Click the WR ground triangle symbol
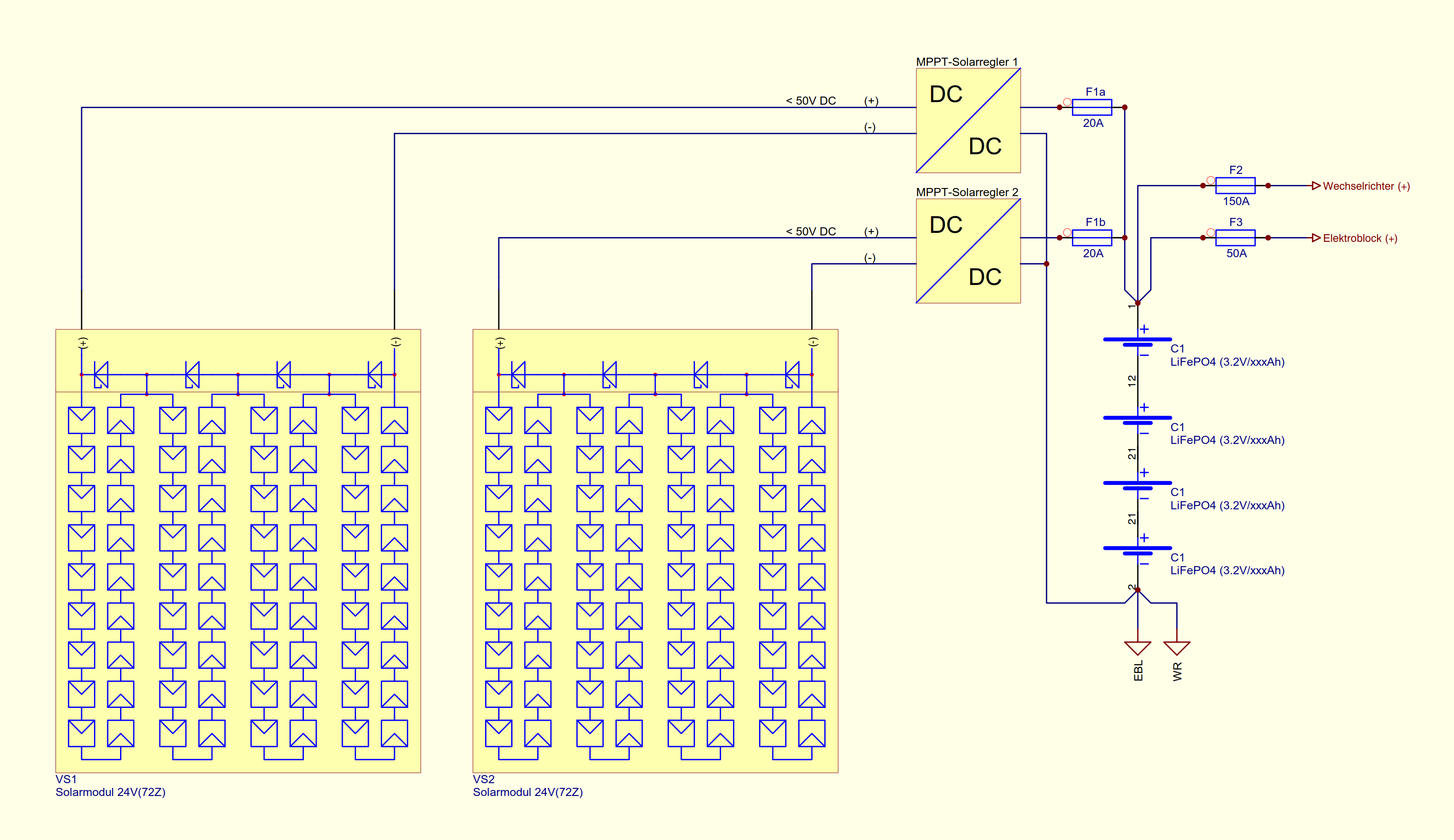The width and height of the screenshot is (1454, 840). coord(1177,648)
